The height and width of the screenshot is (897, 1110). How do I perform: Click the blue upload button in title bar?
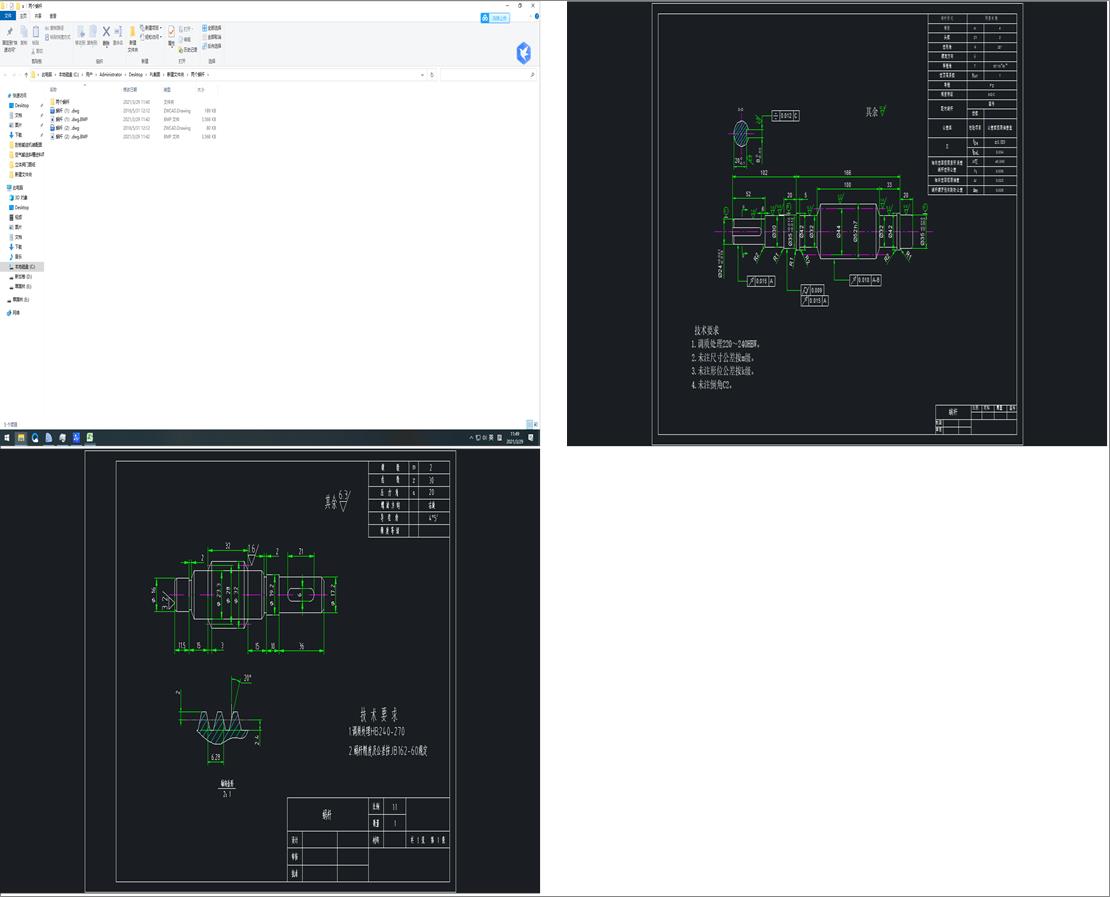click(x=495, y=18)
